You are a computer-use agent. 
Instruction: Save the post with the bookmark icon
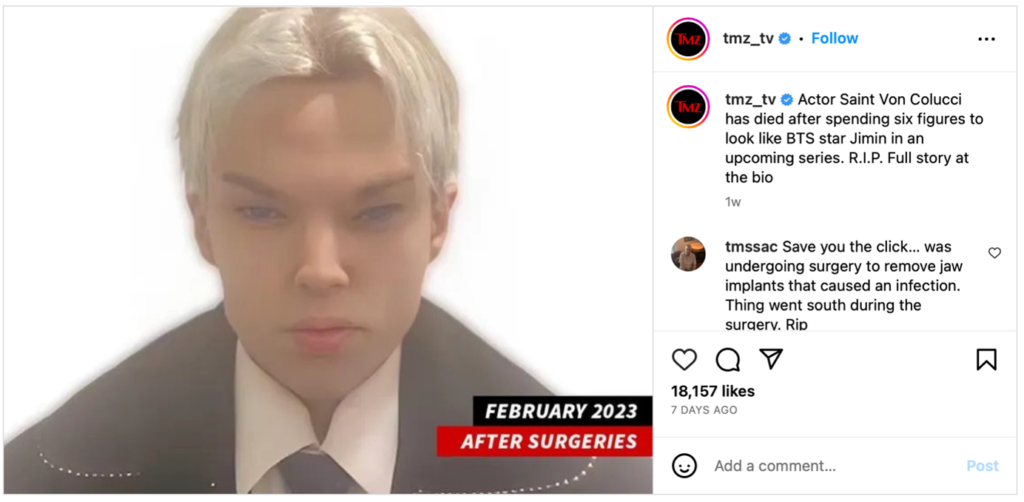click(x=986, y=359)
